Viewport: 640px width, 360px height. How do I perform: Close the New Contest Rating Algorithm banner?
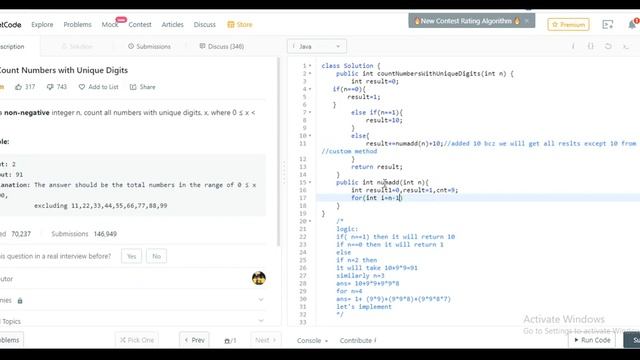[527, 20]
